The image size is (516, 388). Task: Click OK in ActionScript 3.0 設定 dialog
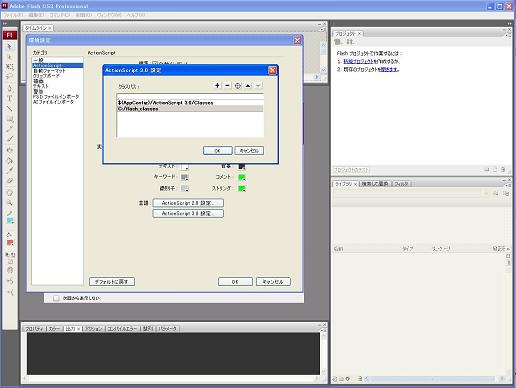pyautogui.click(x=218, y=151)
